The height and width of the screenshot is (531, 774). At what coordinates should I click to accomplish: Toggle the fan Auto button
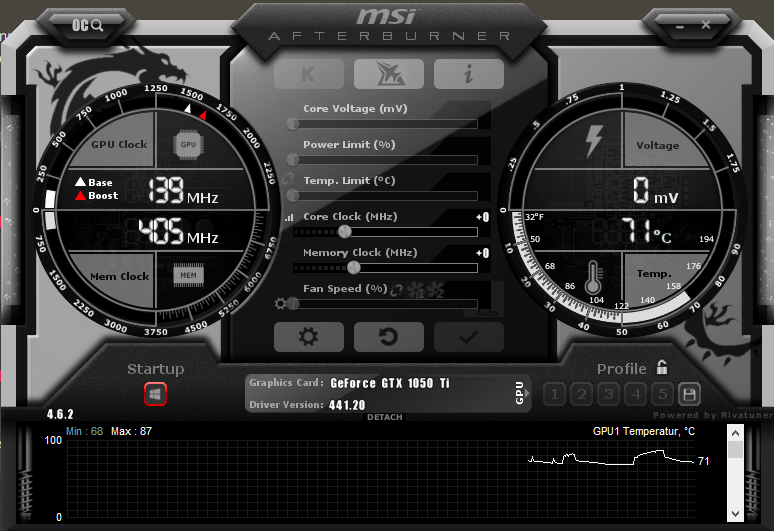tap(486, 313)
